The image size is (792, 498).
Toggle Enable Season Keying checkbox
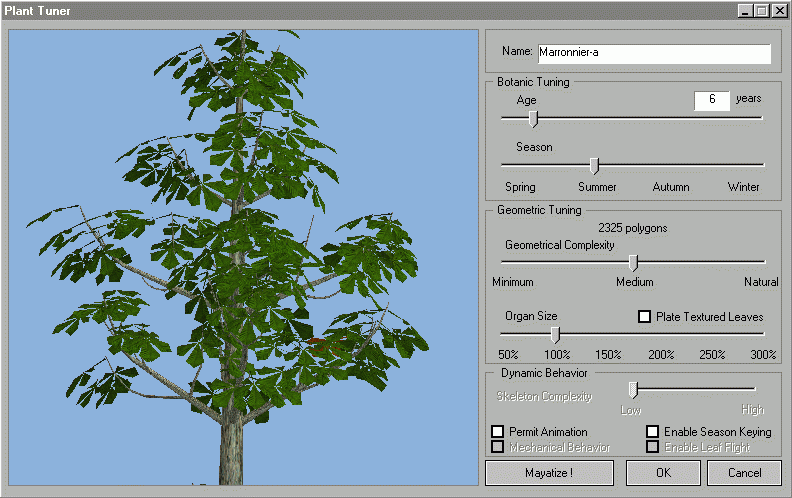tap(653, 431)
